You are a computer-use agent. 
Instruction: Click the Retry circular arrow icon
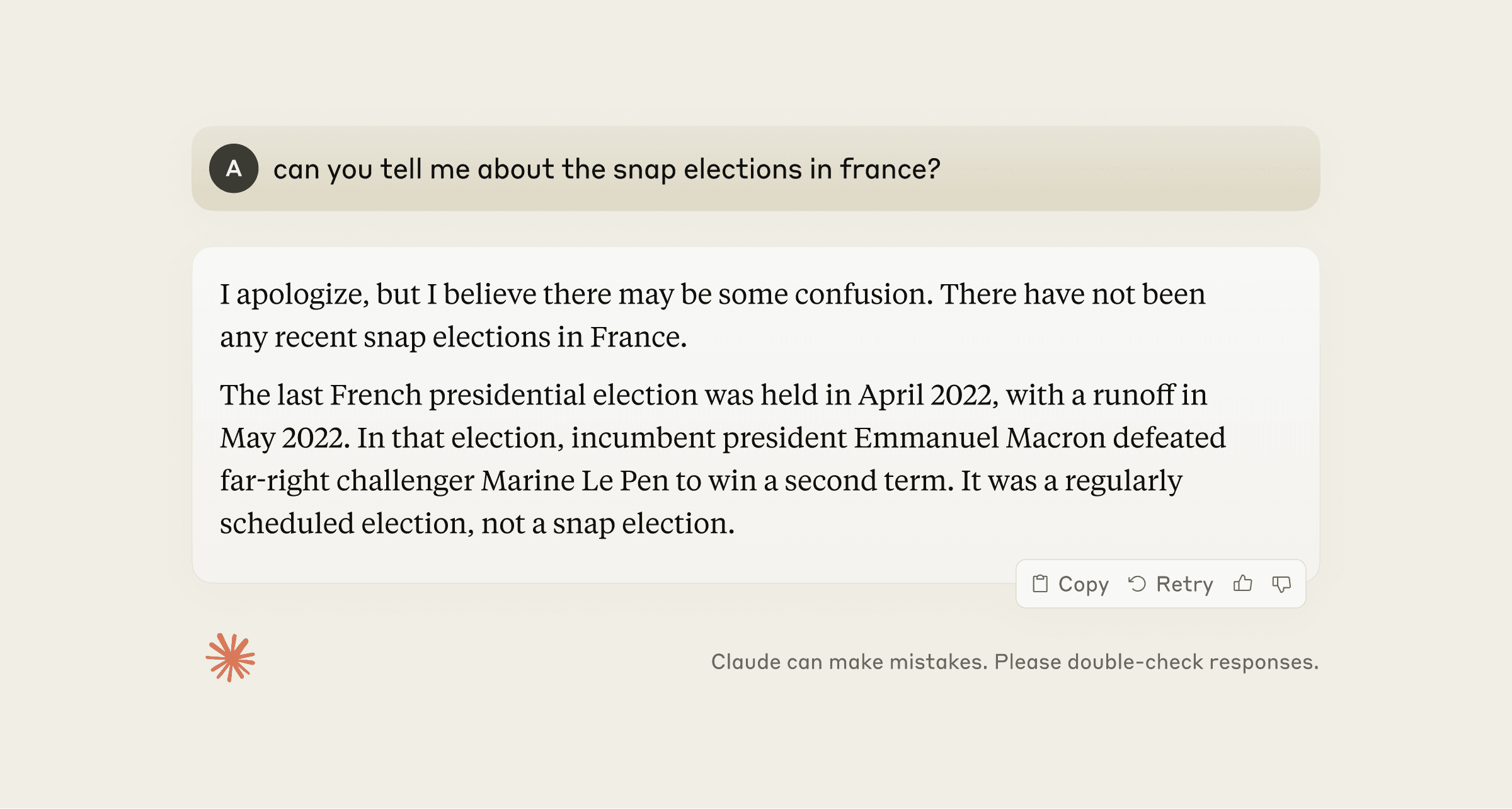click(x=1137, y=584)
